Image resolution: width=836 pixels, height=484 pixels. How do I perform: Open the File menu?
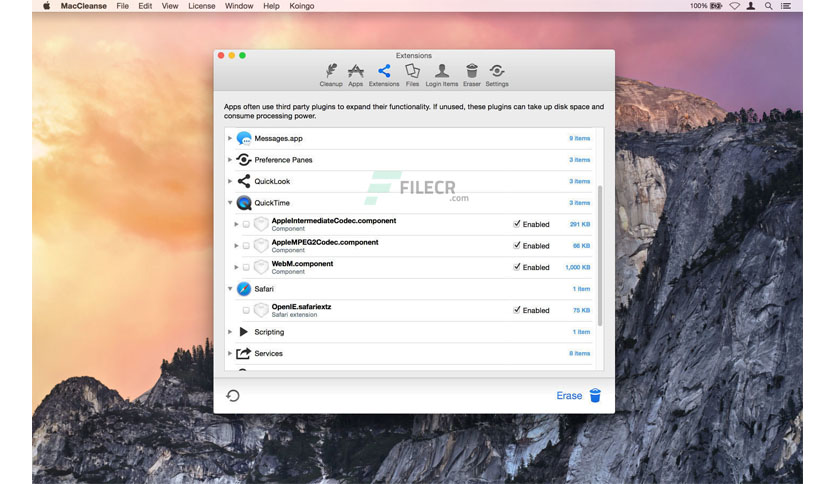(x=123, y=6)
